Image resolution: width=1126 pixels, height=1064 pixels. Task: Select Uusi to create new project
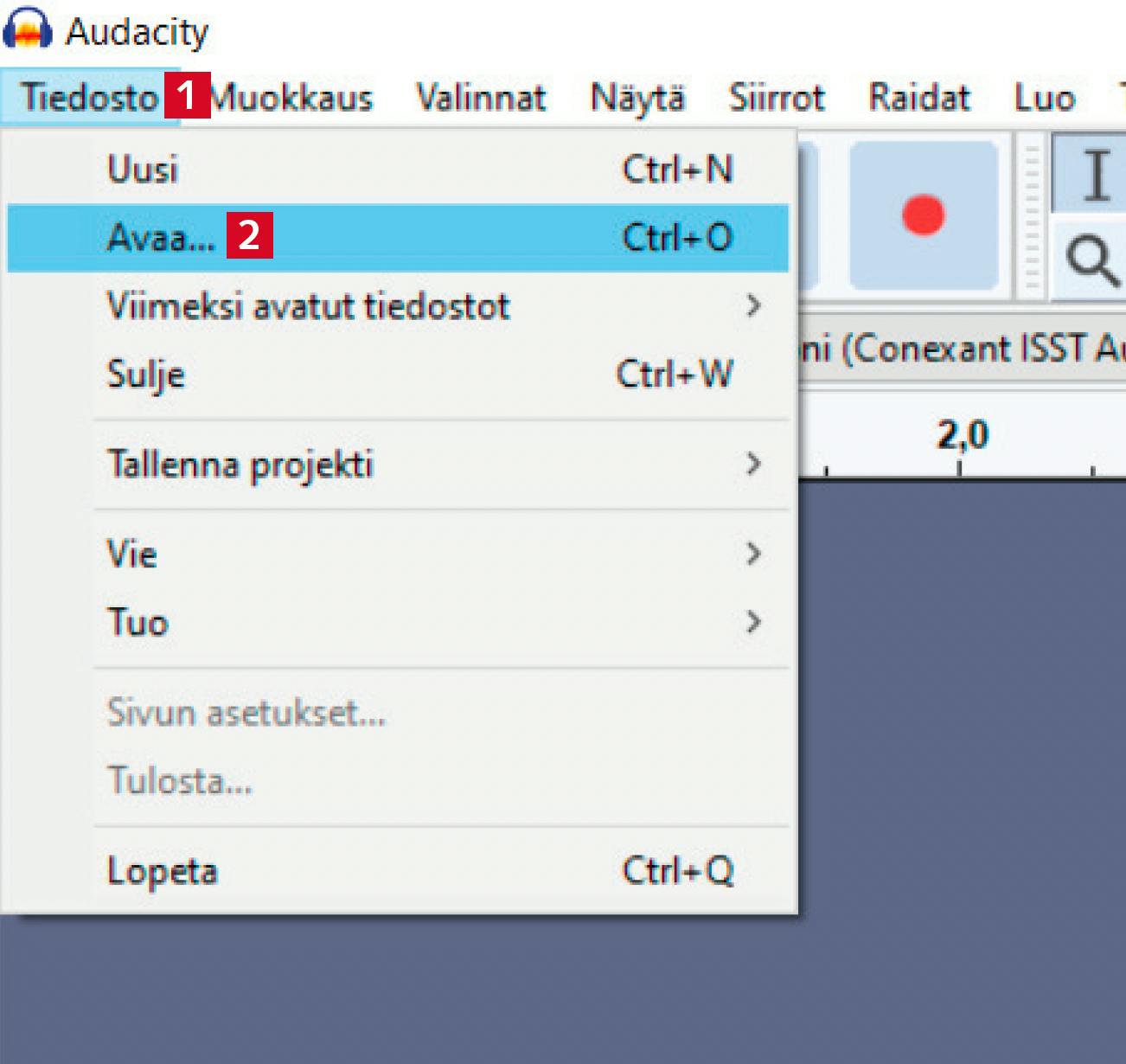(143, 169)
